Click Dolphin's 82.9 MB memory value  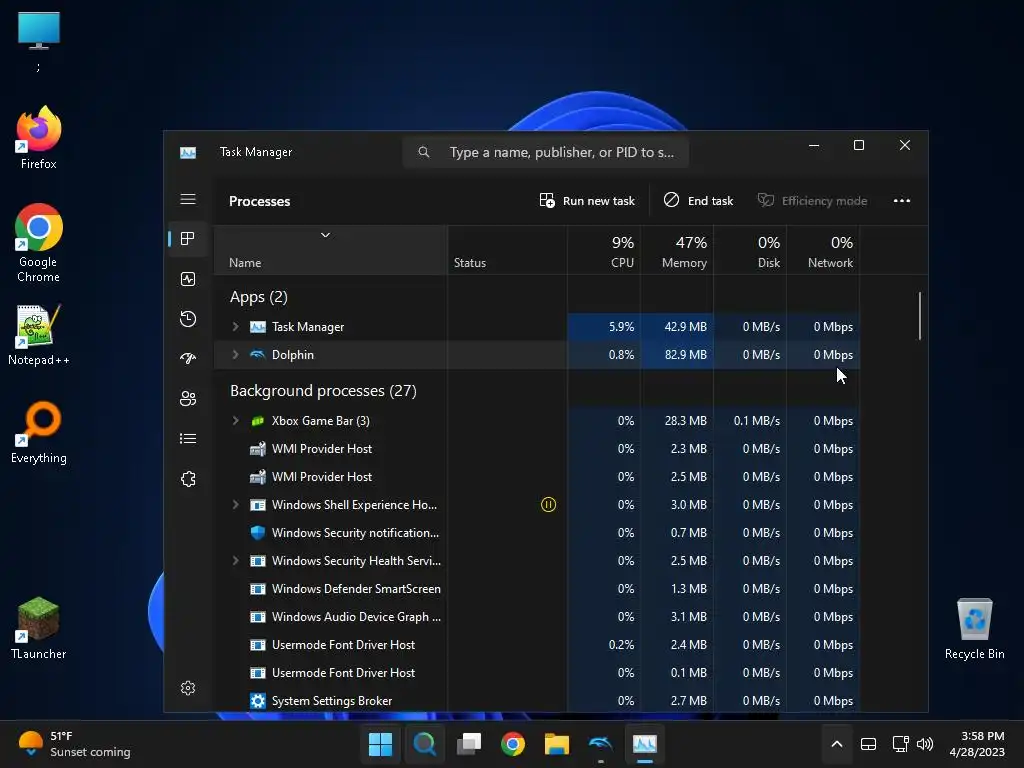[x=686, y=355]
